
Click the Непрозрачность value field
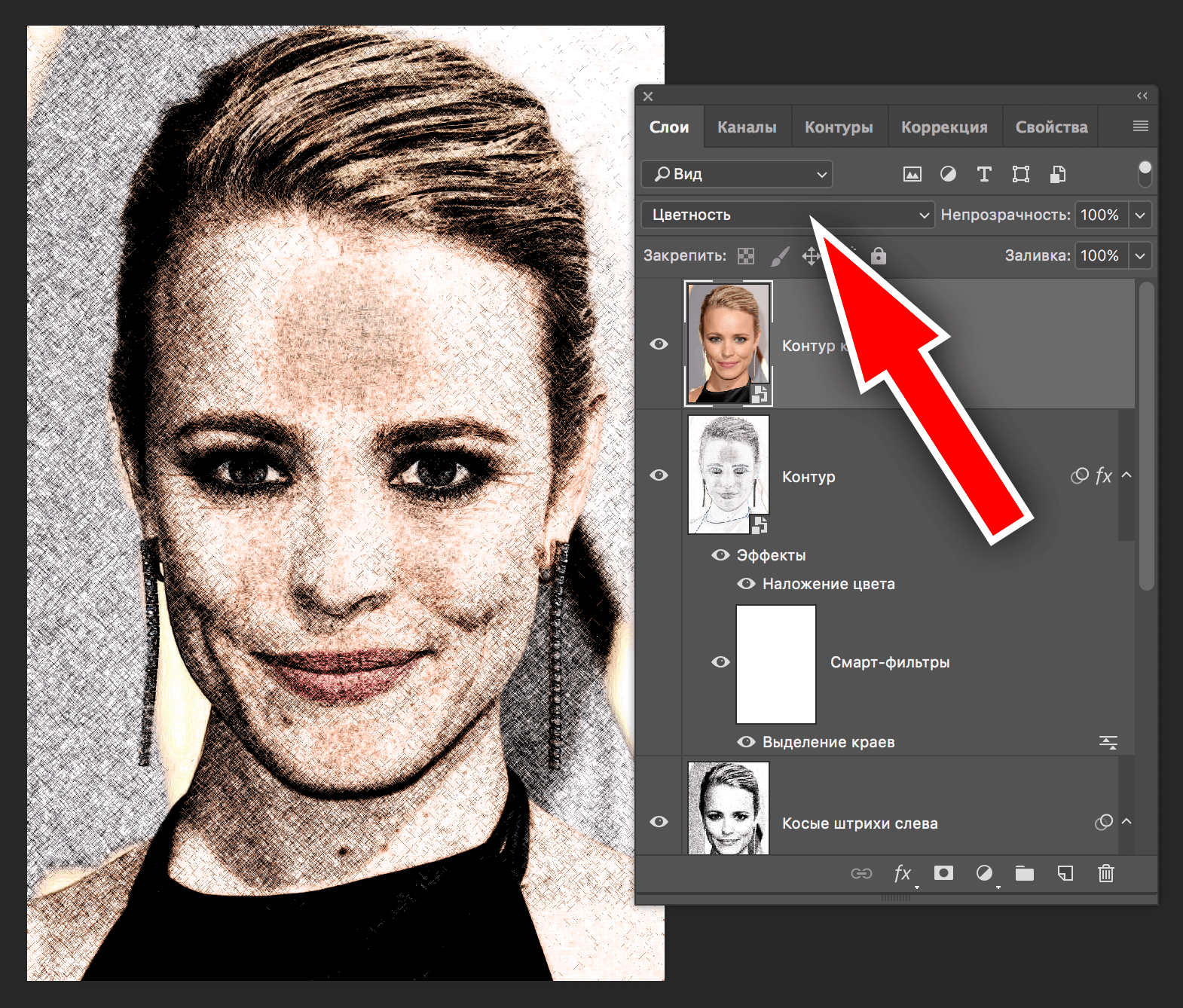(1101, 215)
